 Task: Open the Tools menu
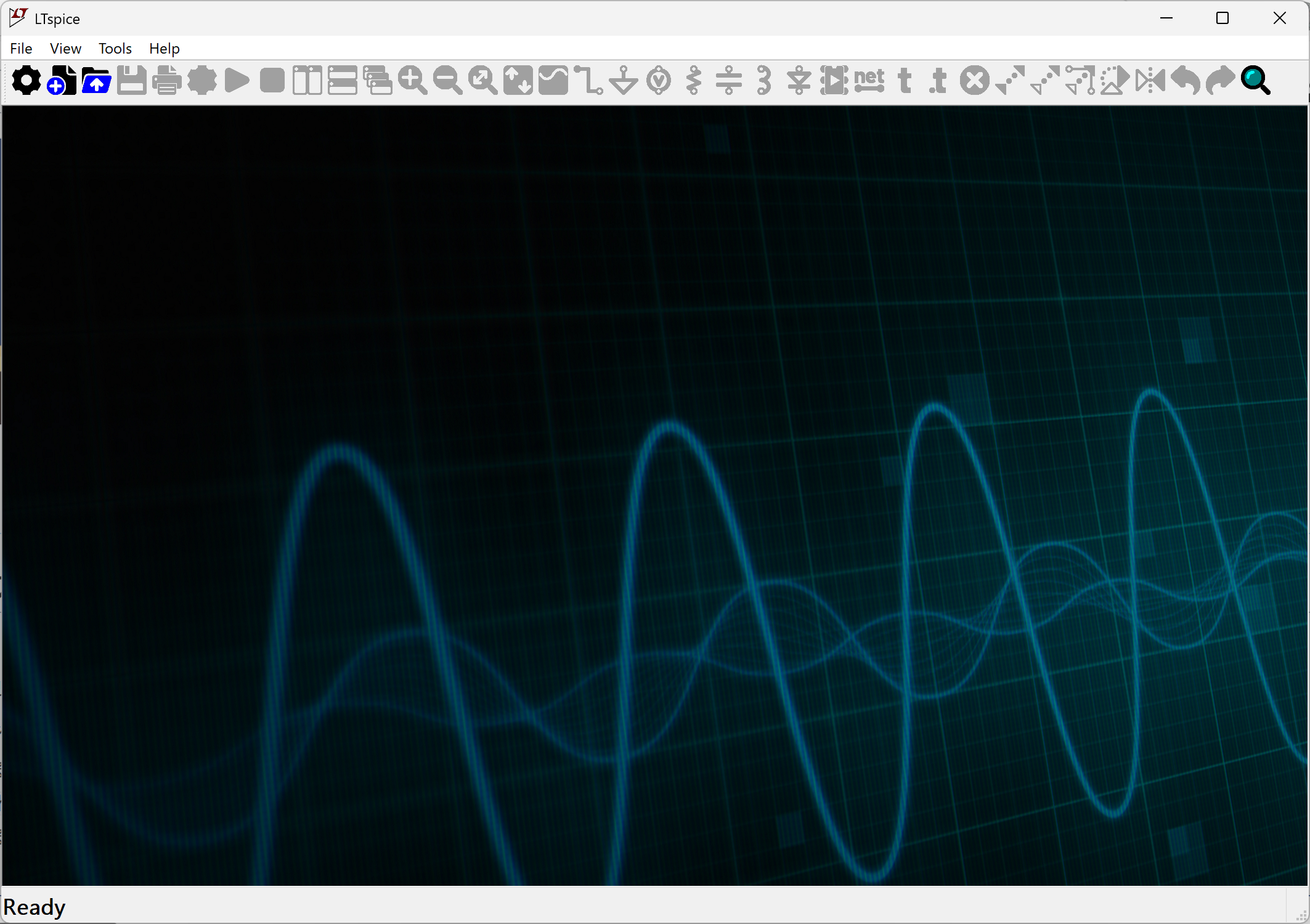coord(115,49)
